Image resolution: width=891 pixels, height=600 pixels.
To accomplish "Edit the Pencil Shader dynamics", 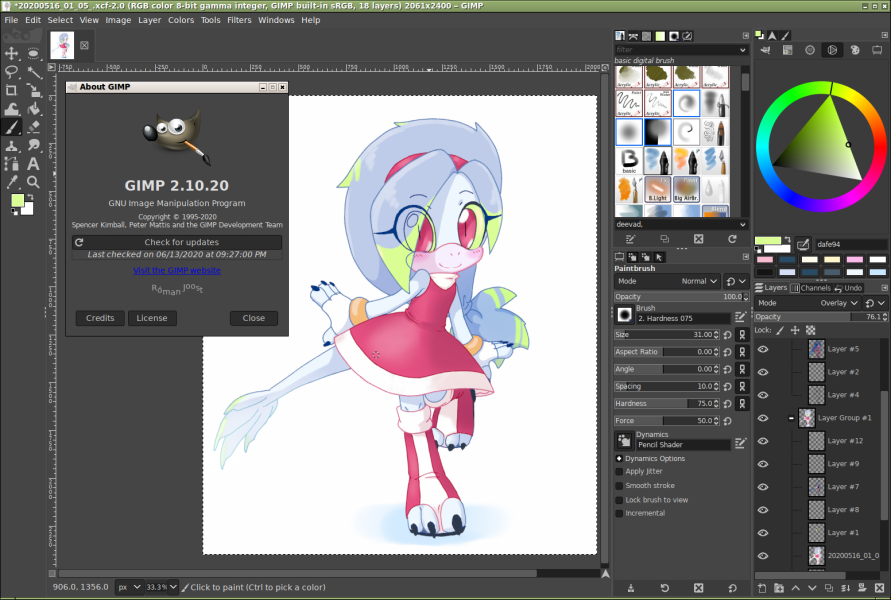I will pos(740,443).
